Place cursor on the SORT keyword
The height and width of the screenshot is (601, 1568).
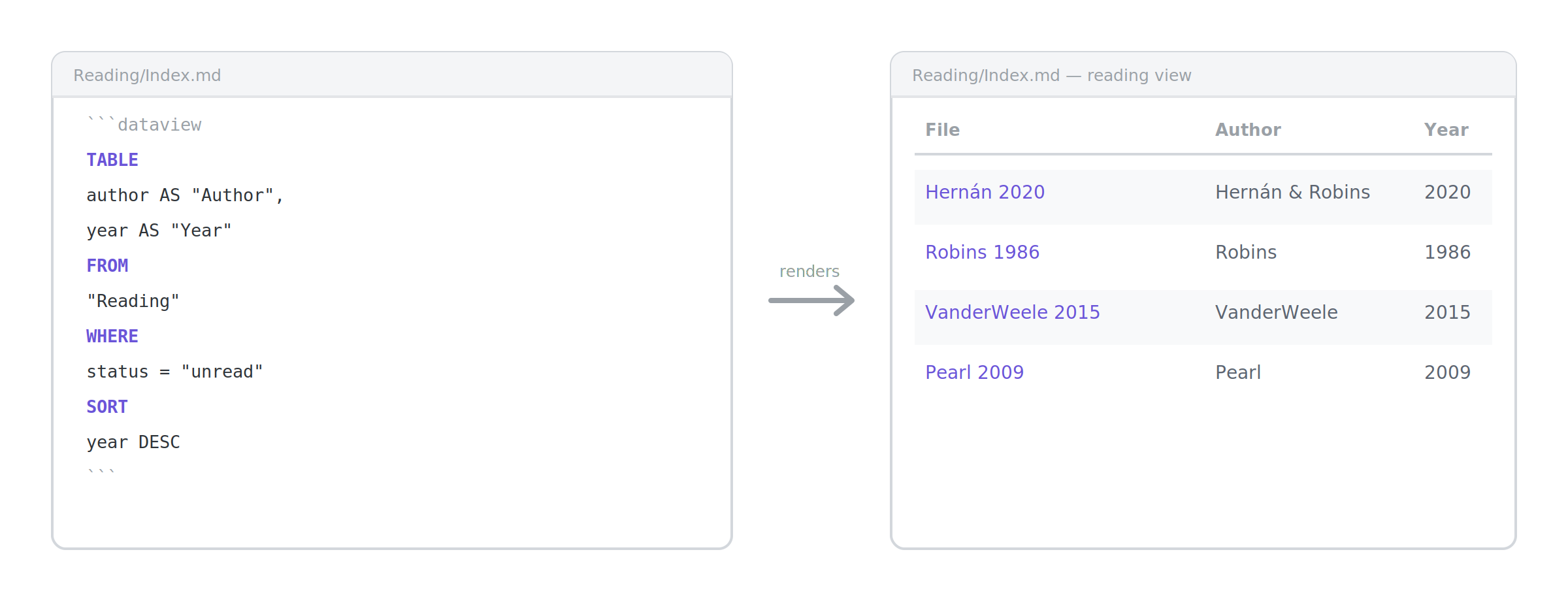(107, 407)
